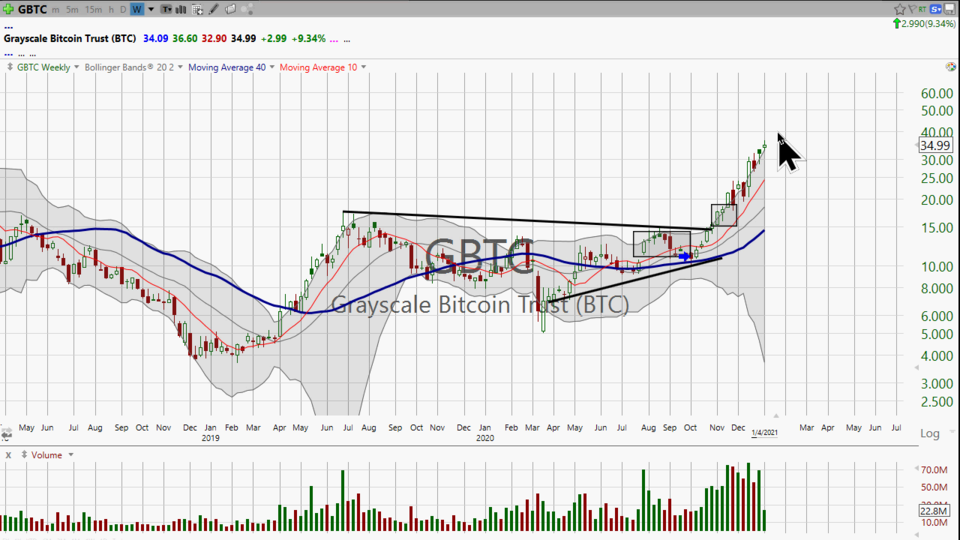Click the close price 34.99 in header
The height and width of the screenshot is (540, 960).
(244, 39)
